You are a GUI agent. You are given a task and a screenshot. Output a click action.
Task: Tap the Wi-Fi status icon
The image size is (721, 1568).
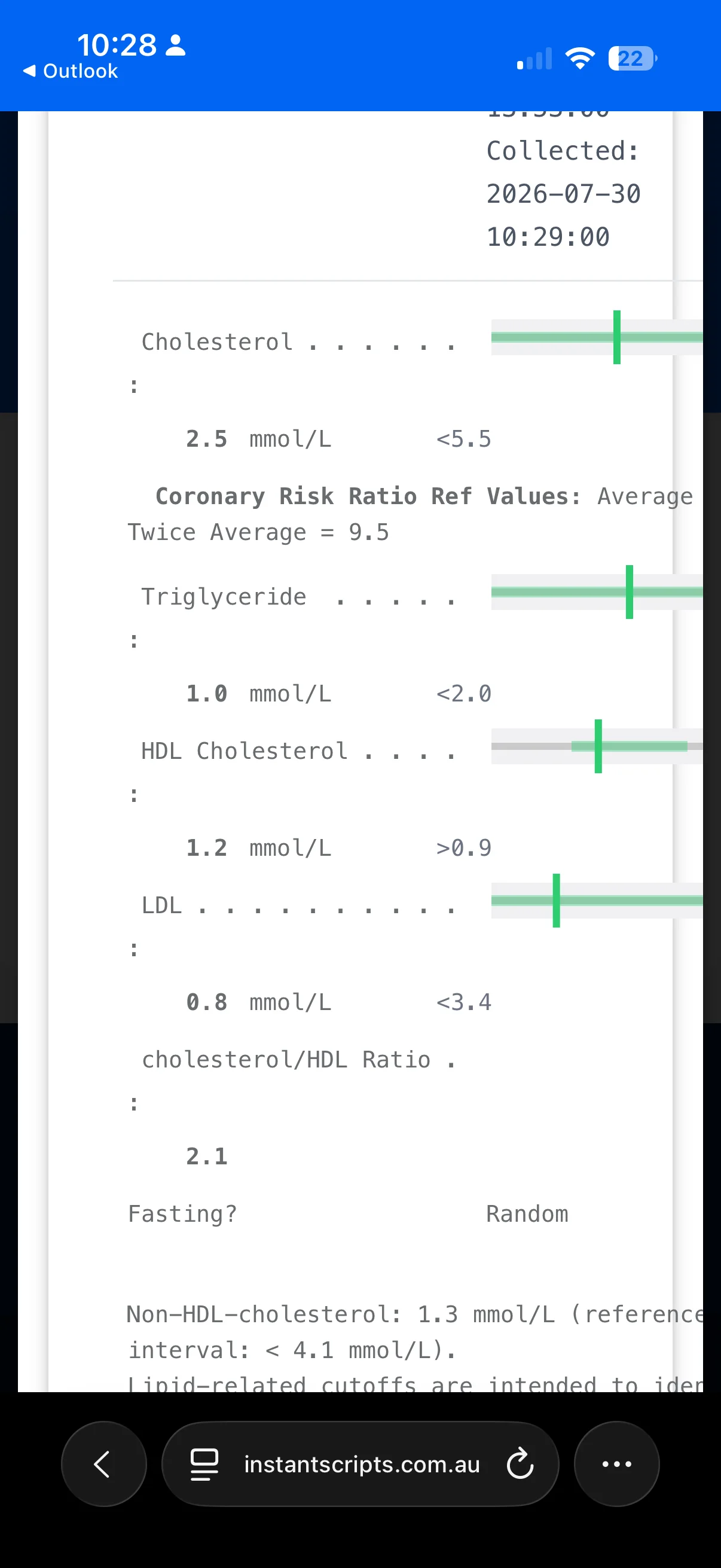580,59
